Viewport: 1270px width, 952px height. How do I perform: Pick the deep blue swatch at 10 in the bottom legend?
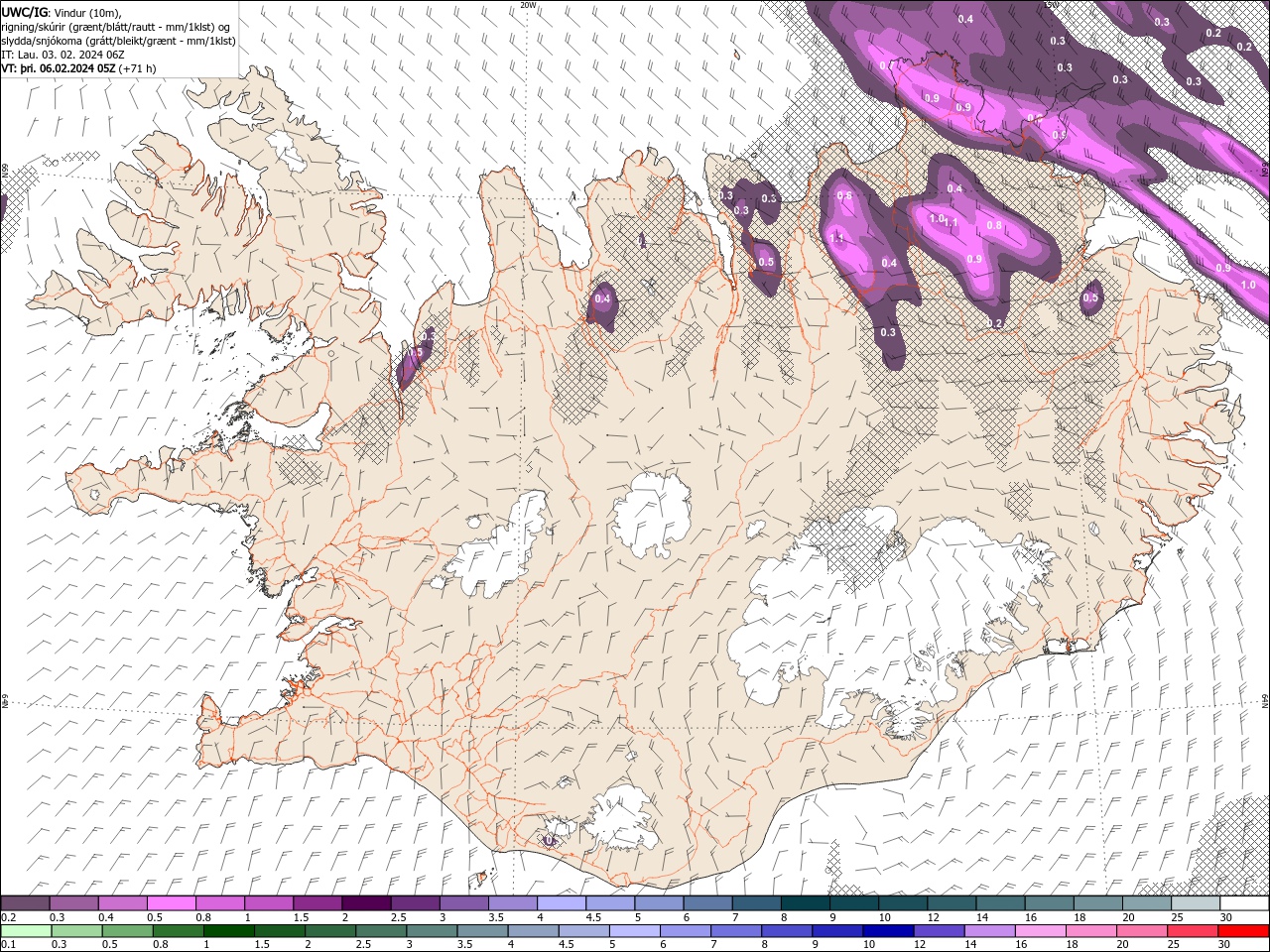coord(887,931)
